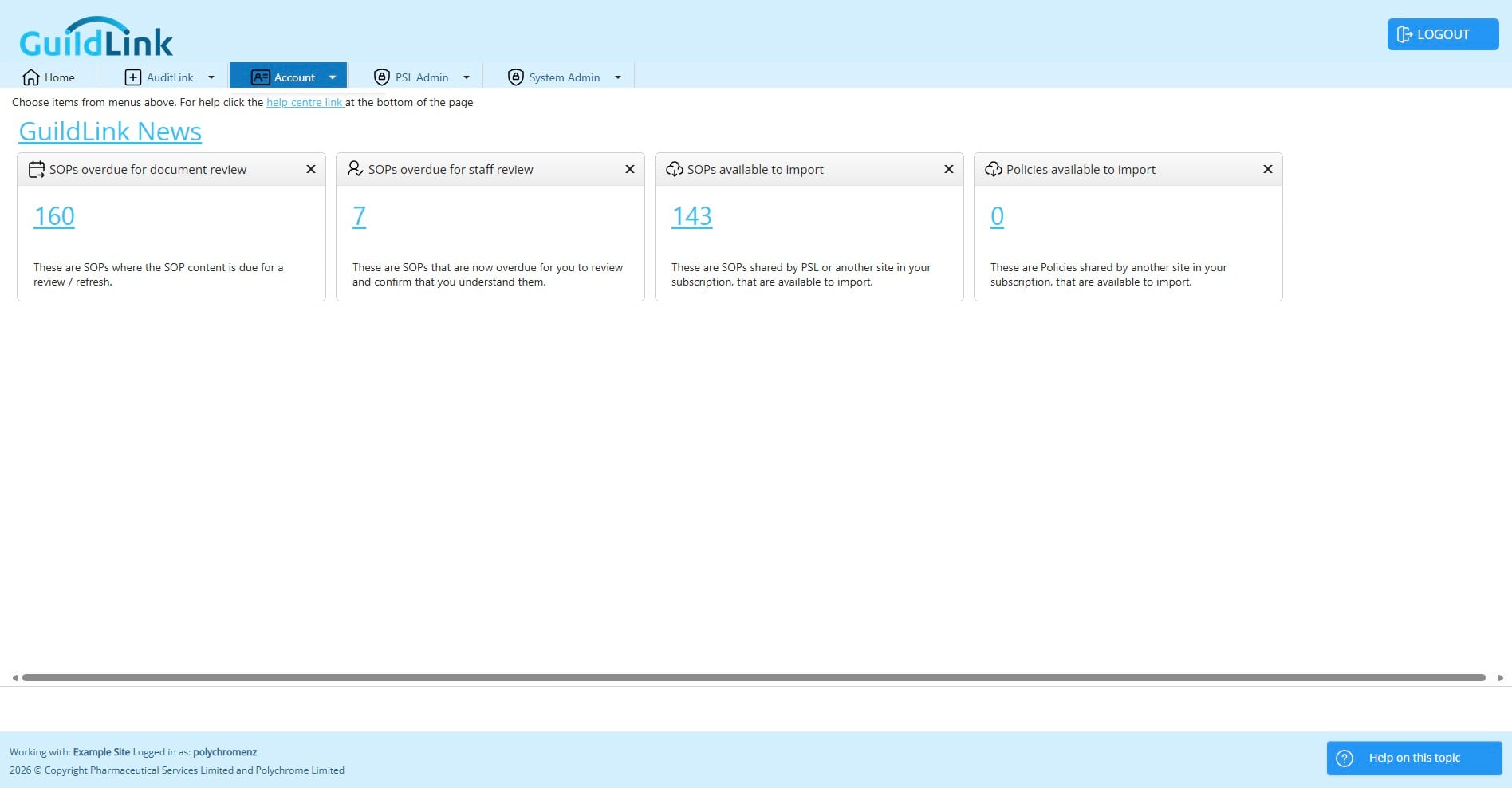Close SOPs overdue for staff review card

click(630, 169)
